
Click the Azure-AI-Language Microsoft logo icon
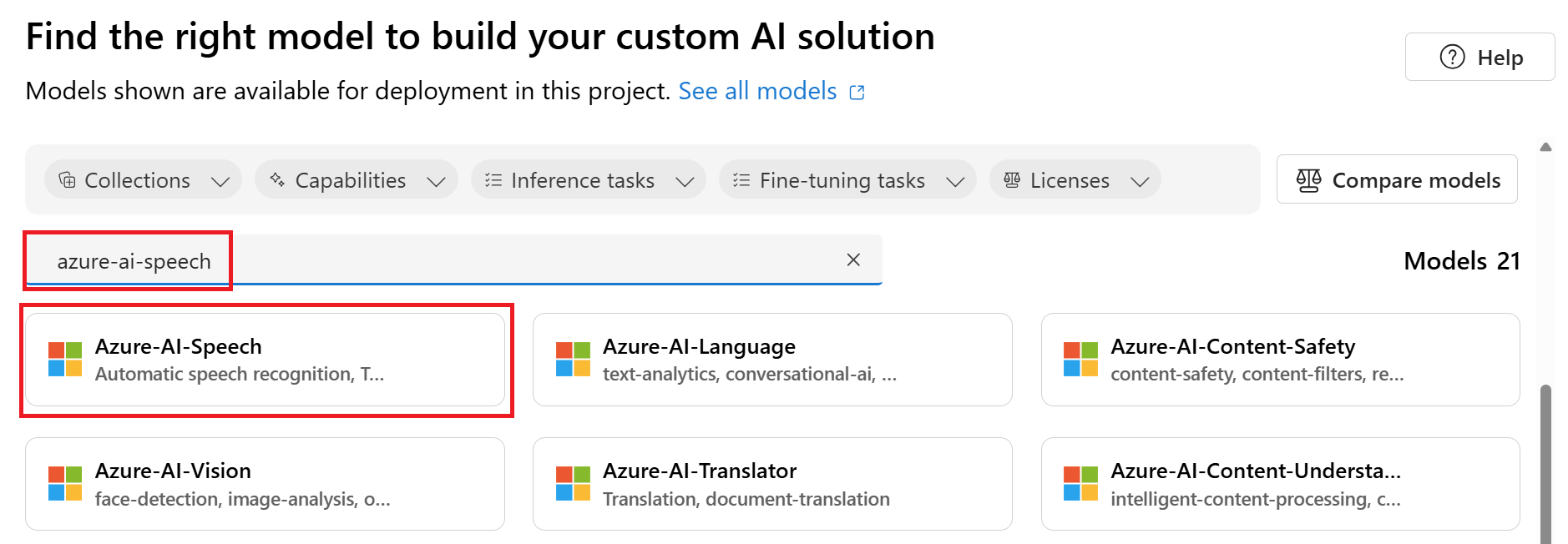click(x=573, y=360)
